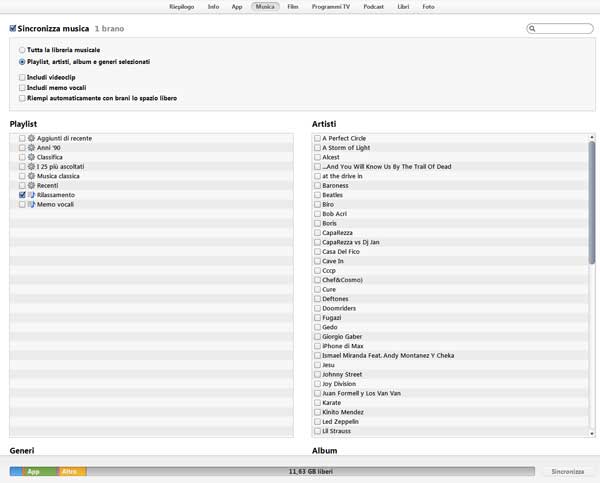Image resolution: width=600 pixels, height=483 pixels.
Task: Check the I 25 più ascoltati playlist
Action: [22, 166]
